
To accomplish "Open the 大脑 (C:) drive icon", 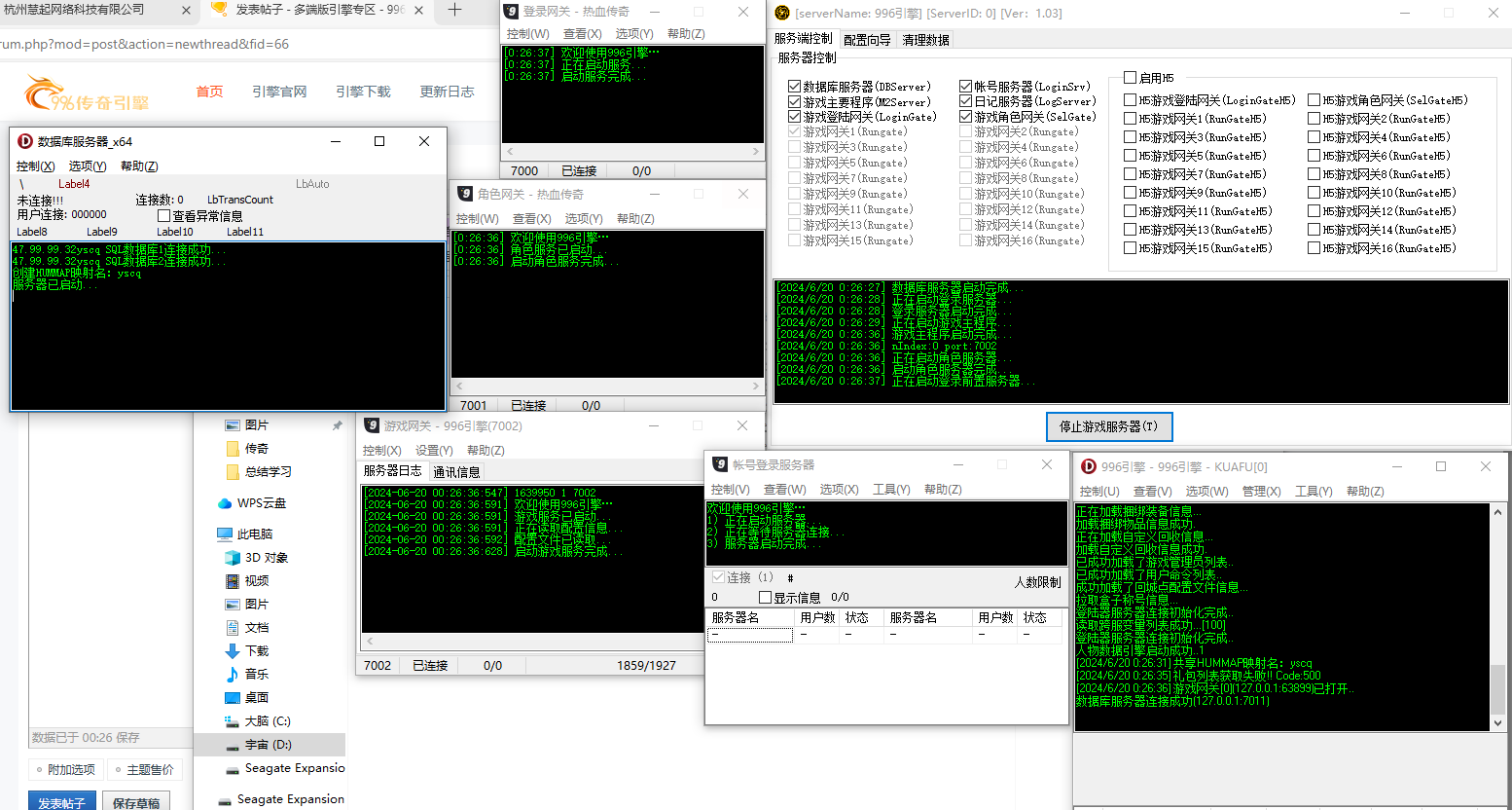I will coord(233,721).
